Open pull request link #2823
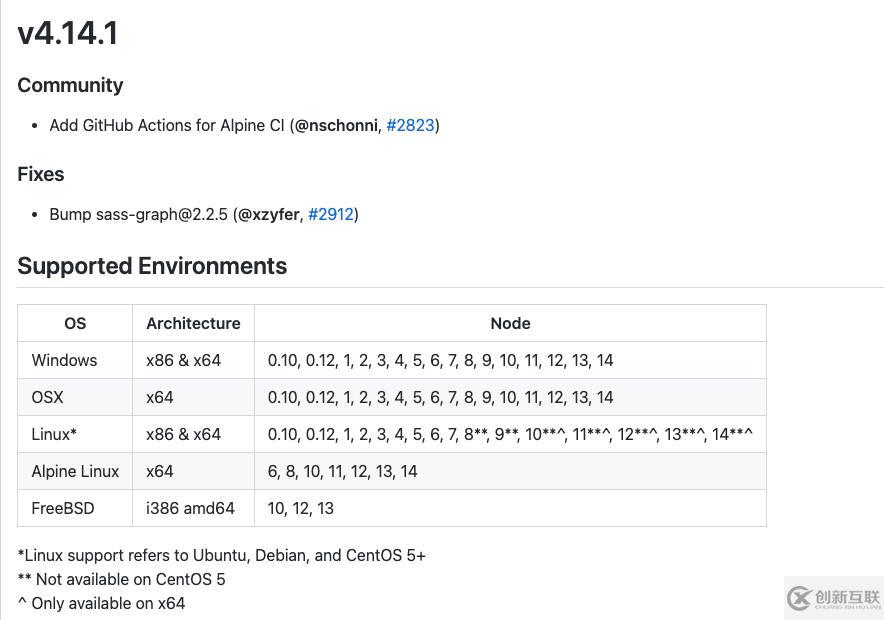 tap(410, 125)
